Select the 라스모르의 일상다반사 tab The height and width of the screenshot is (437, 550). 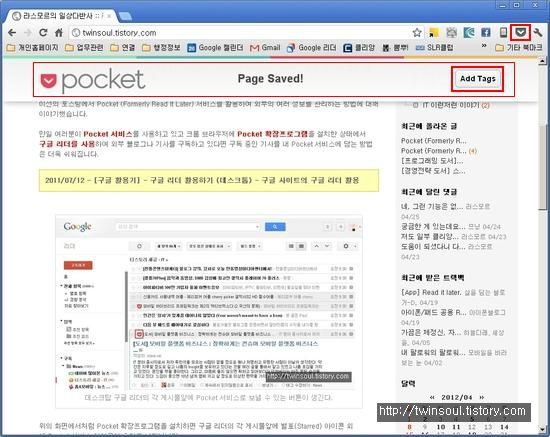(x=61, y=16)
